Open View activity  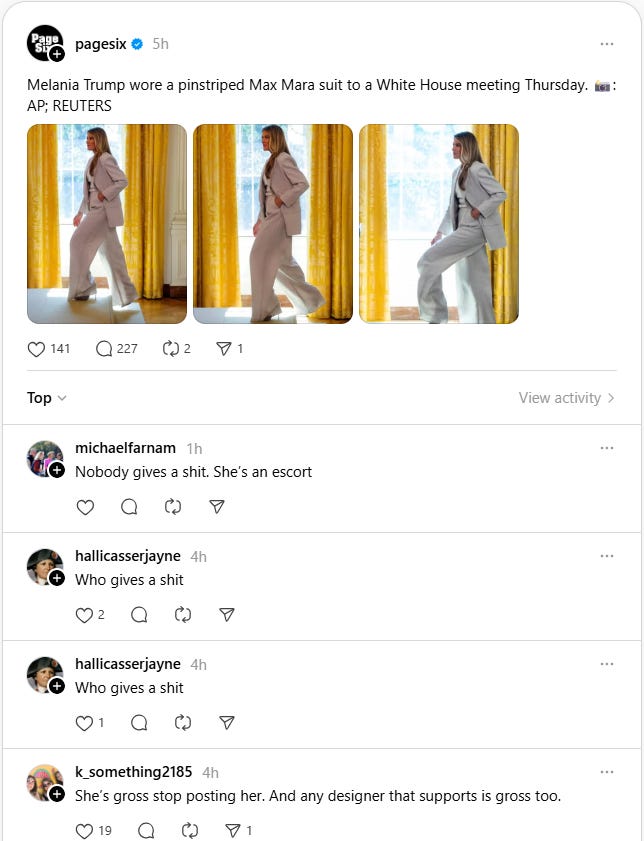(x=566, y=398)
